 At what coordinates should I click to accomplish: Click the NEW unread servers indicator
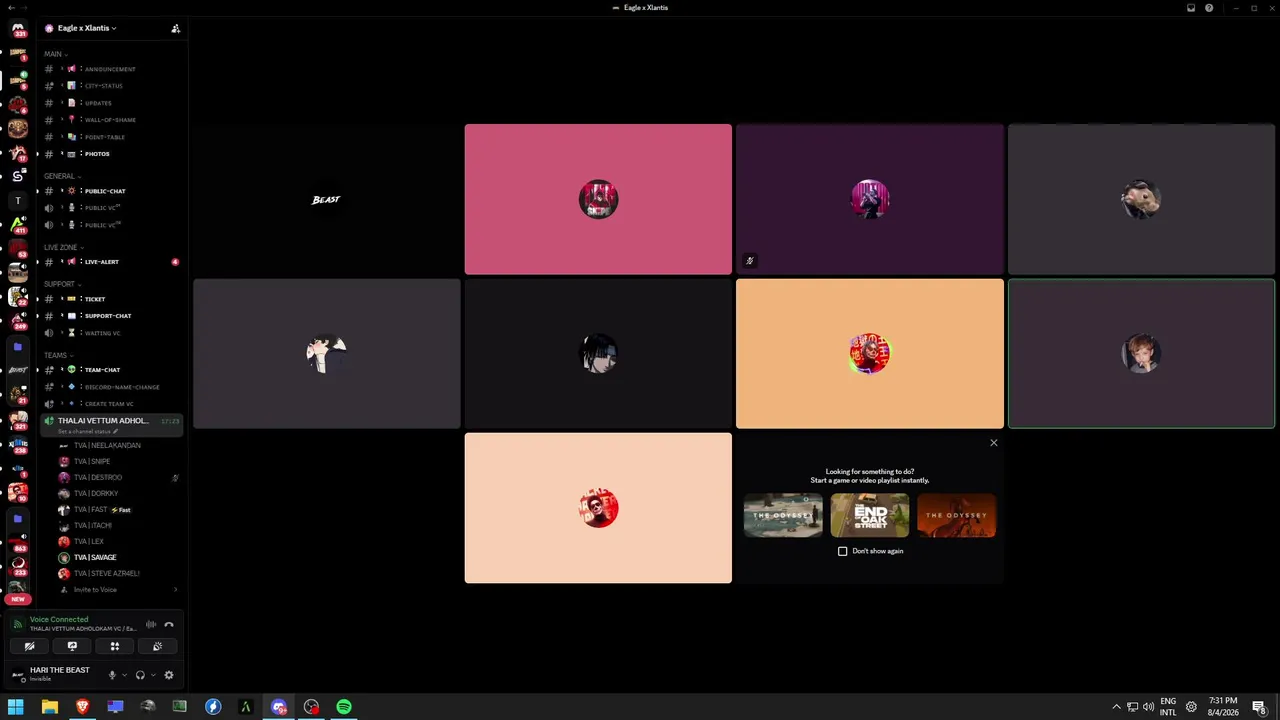[x=18, y=599]
